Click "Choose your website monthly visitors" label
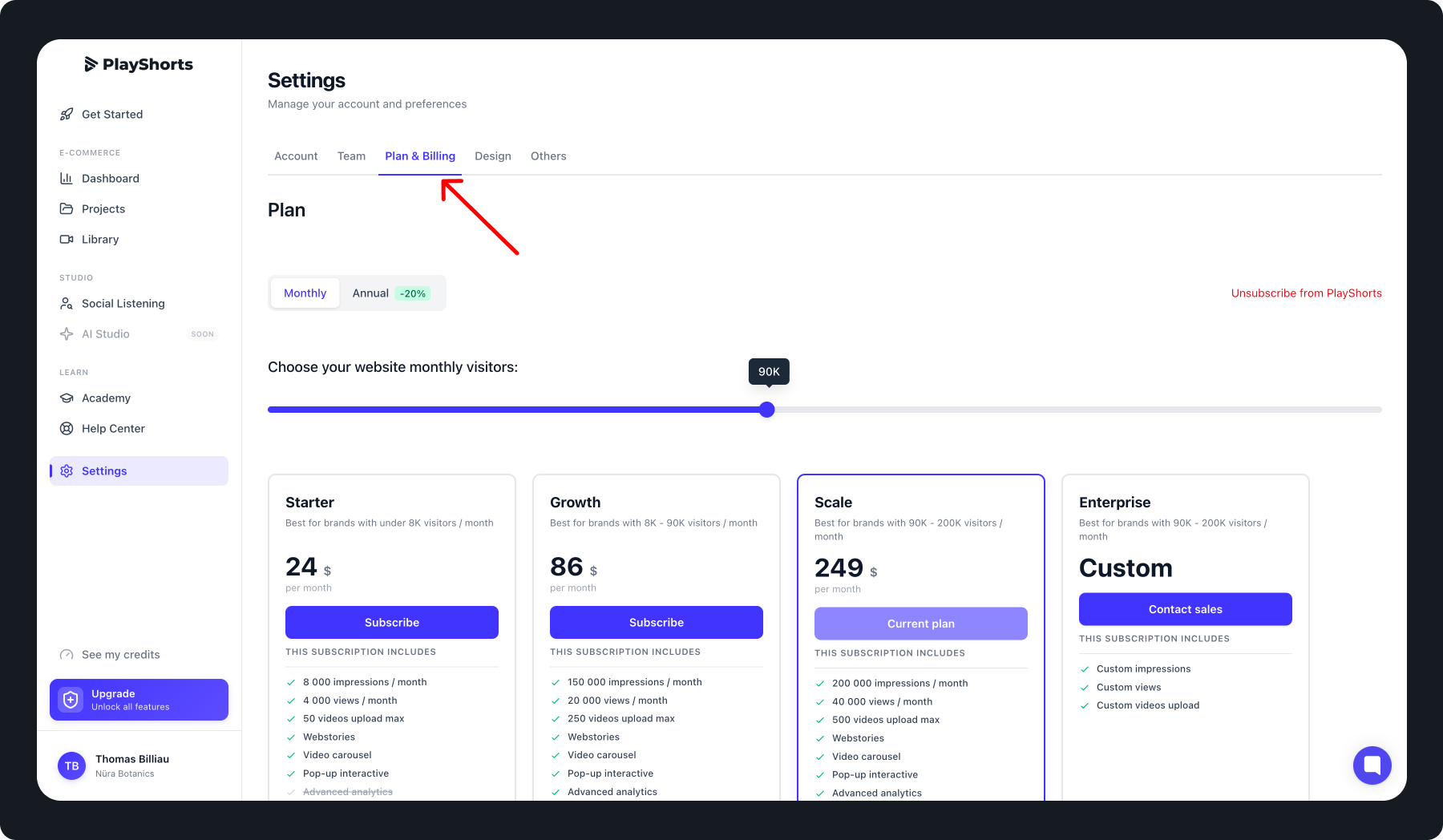The image size is (1443, 840). pos(393,367)
